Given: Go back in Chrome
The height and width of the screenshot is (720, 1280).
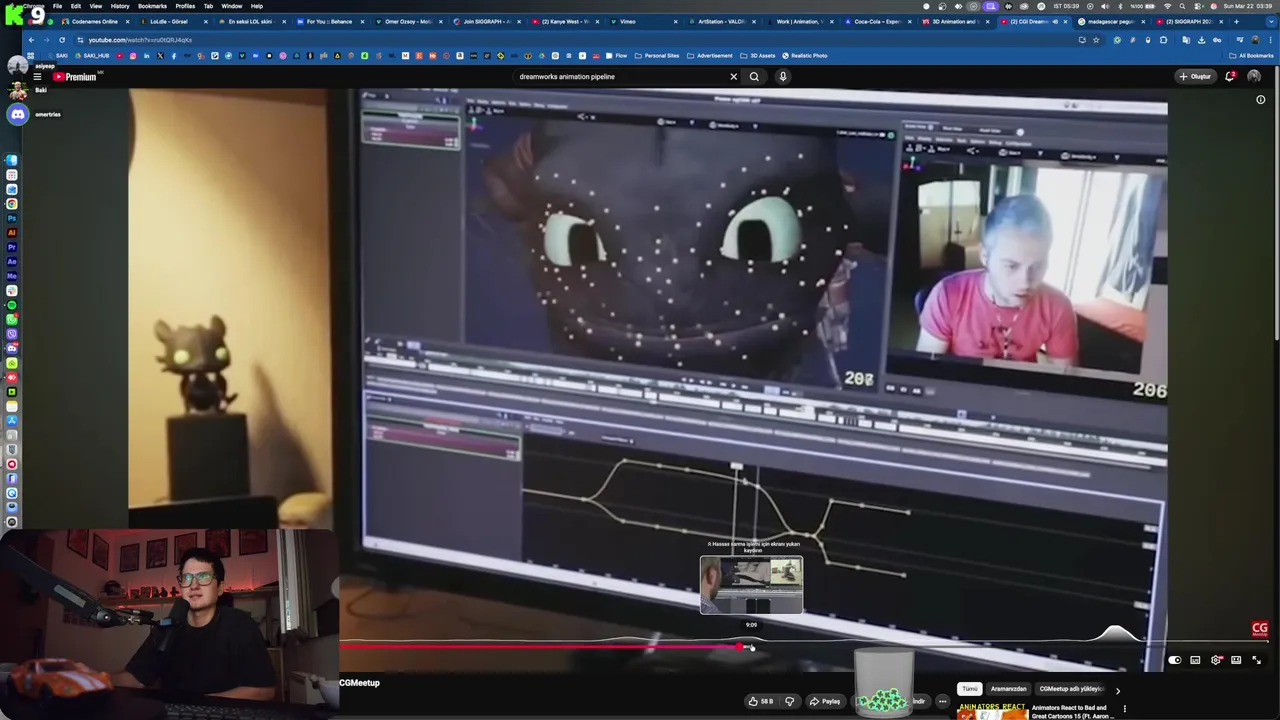Looking at the screenshot, I should coord(31,40).
